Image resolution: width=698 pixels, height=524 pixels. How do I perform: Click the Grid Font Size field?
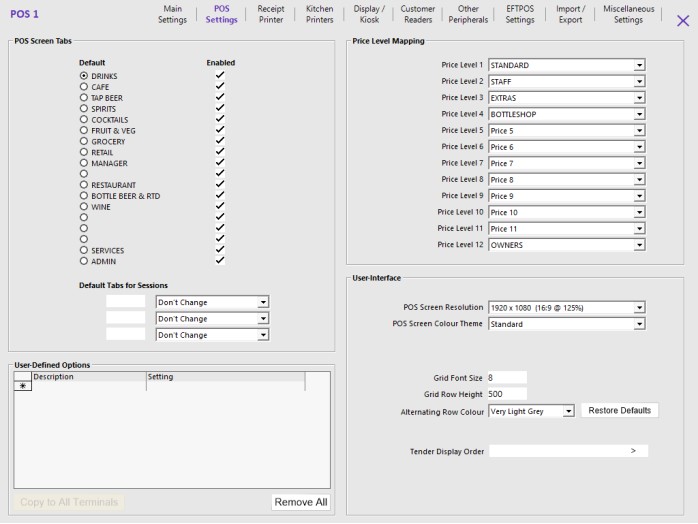click(507, 378)
